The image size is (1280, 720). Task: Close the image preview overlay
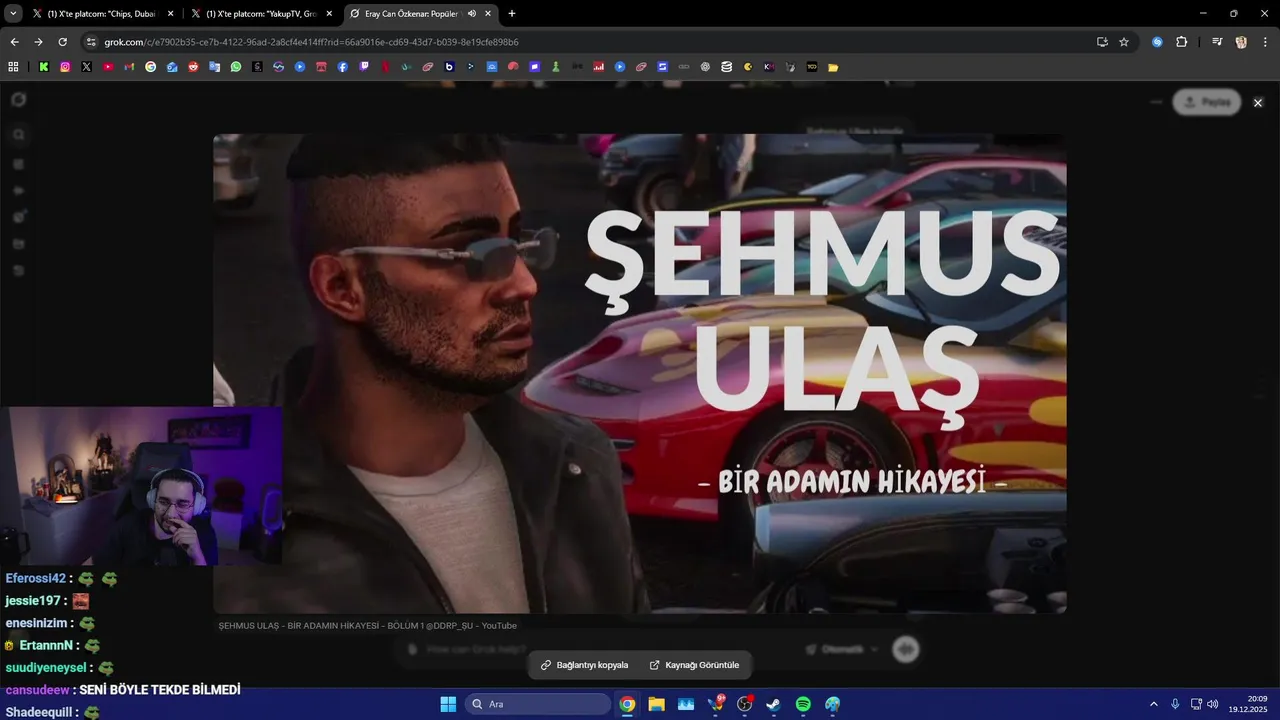tap(1258, 103)
